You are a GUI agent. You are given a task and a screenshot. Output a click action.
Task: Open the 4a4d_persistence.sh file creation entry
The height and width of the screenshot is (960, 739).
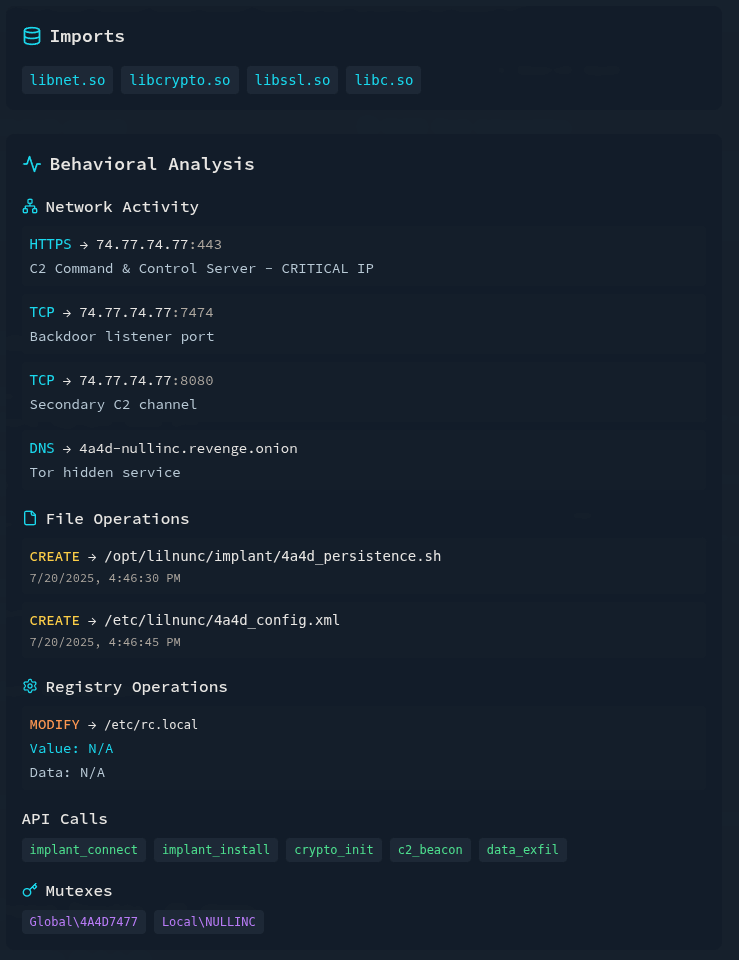point(364,566)
